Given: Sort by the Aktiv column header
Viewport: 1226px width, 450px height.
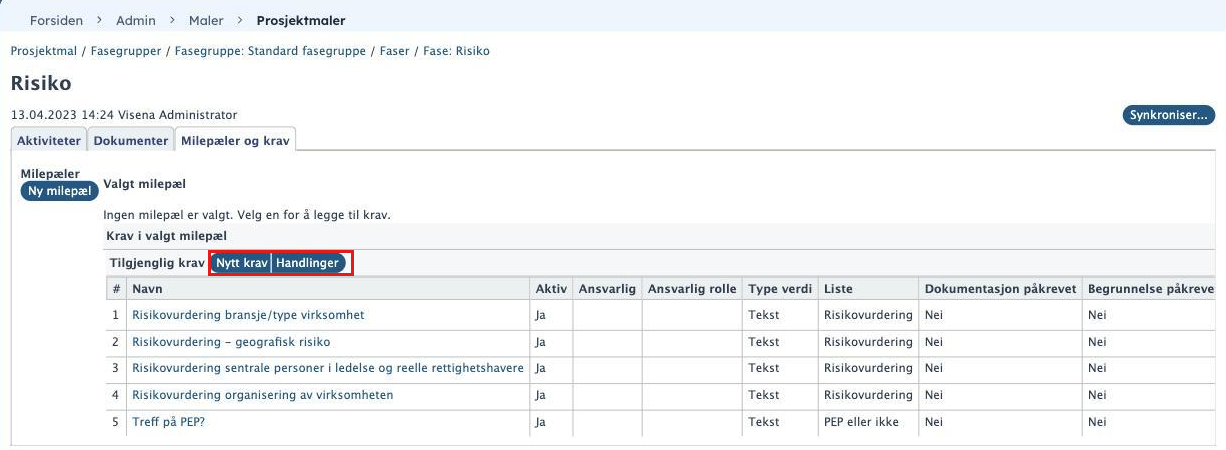Looking at the screenshot, I should click(551, 288).
